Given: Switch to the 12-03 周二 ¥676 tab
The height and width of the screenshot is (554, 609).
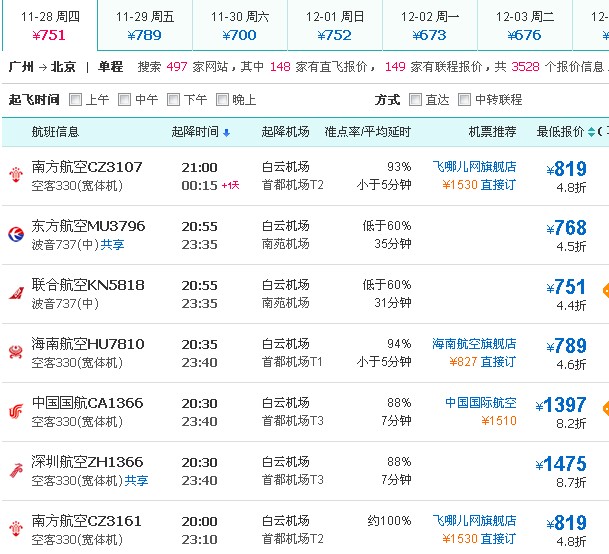Looking at the screenshot, I should [x=525, y=25].
